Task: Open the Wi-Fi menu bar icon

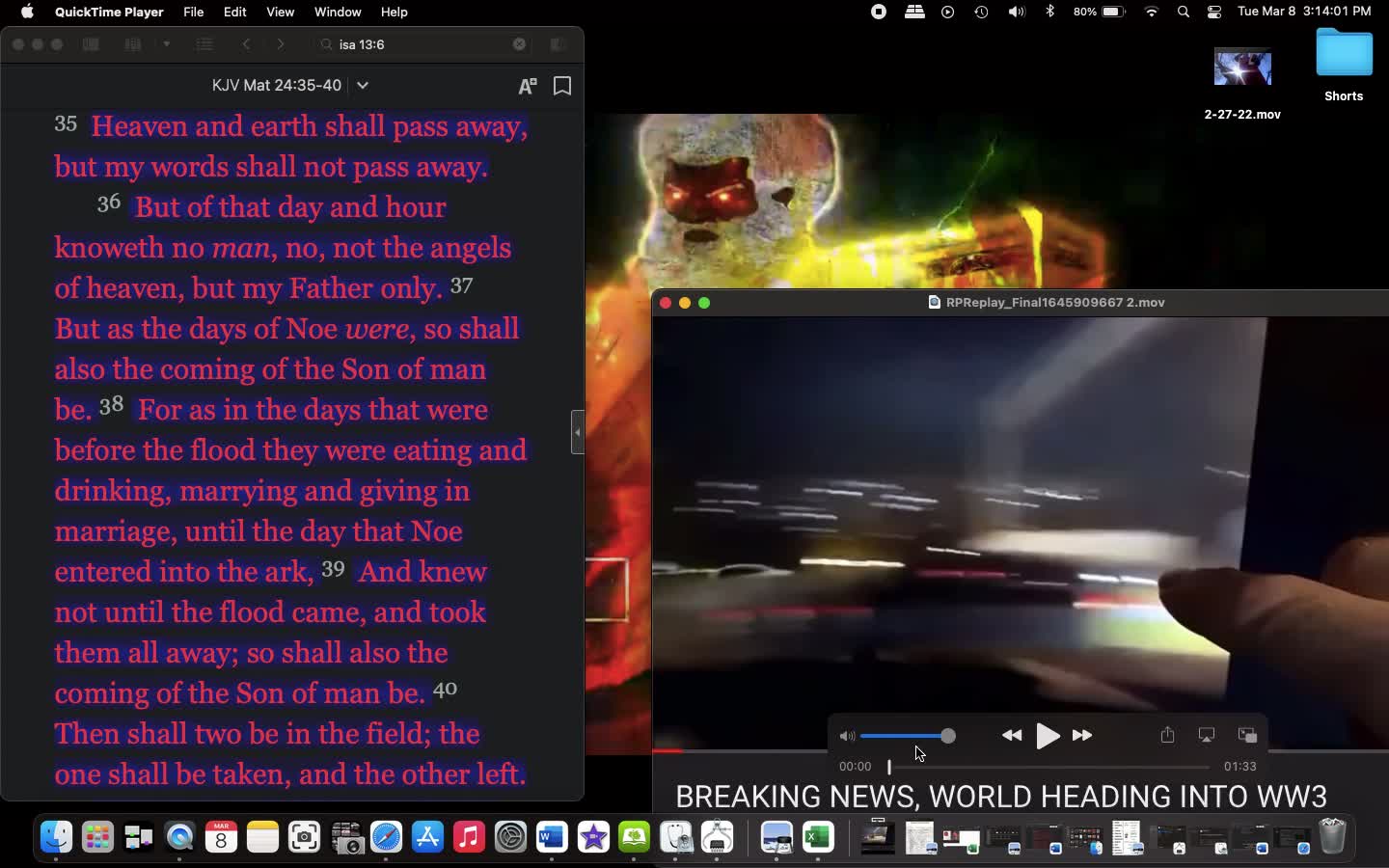Action: click(x=1151, y=12)
